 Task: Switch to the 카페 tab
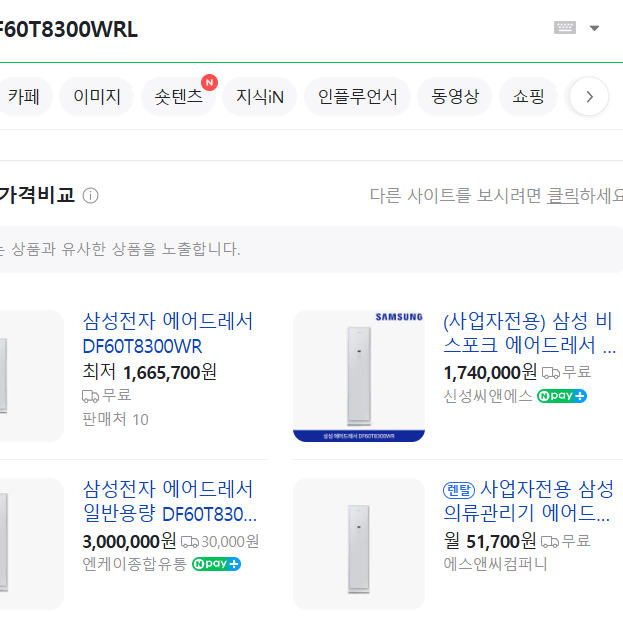coord(25,97)
